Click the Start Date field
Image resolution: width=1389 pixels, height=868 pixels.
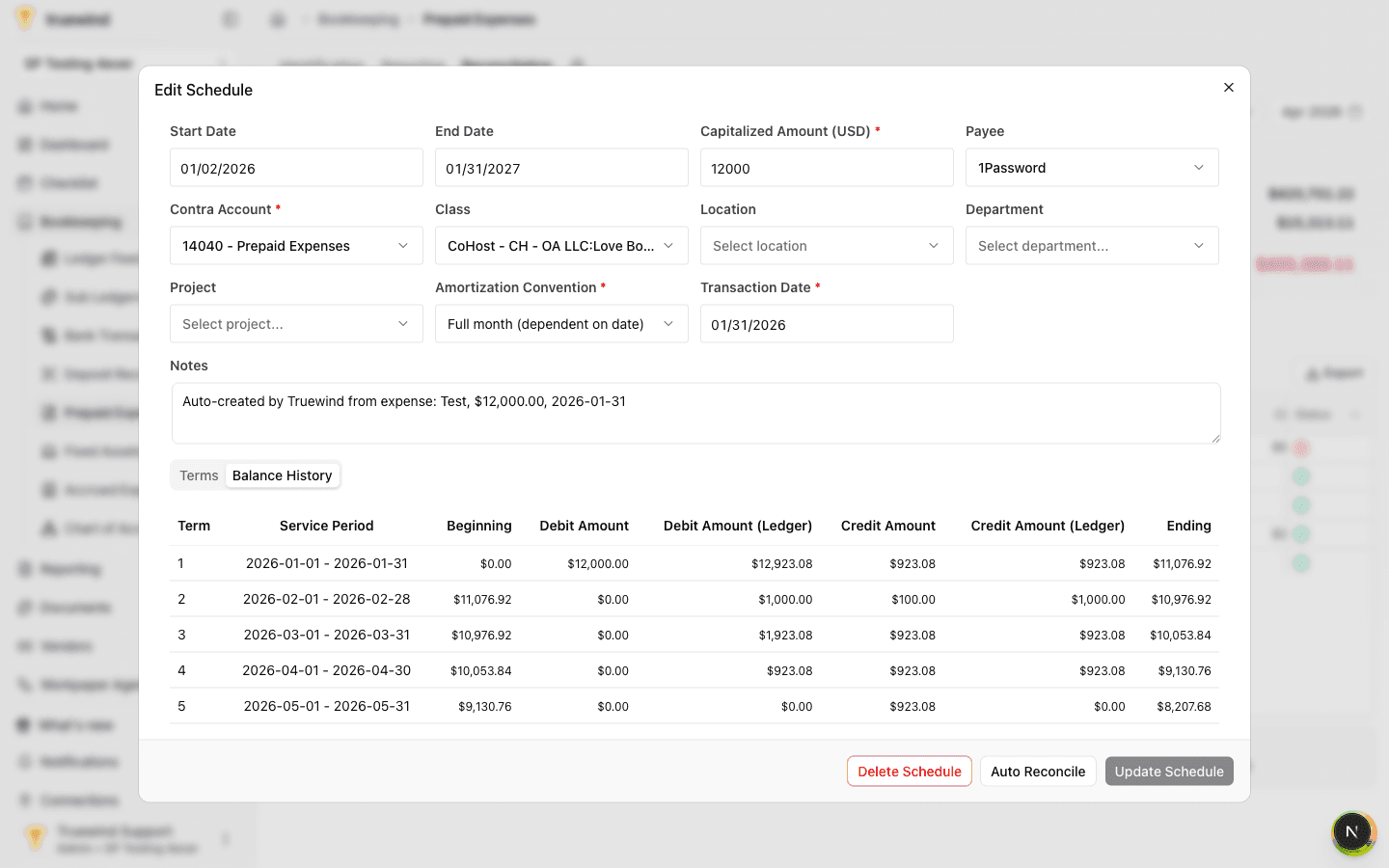pyautogui.click(x=296, y=168)
